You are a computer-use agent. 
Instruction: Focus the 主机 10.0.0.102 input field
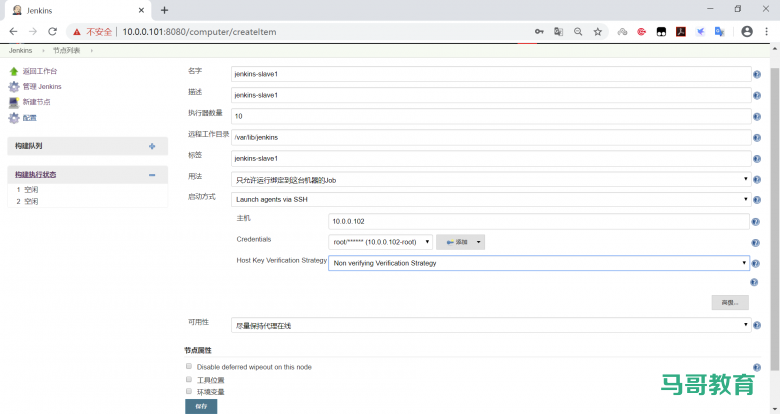pos(539,221)
